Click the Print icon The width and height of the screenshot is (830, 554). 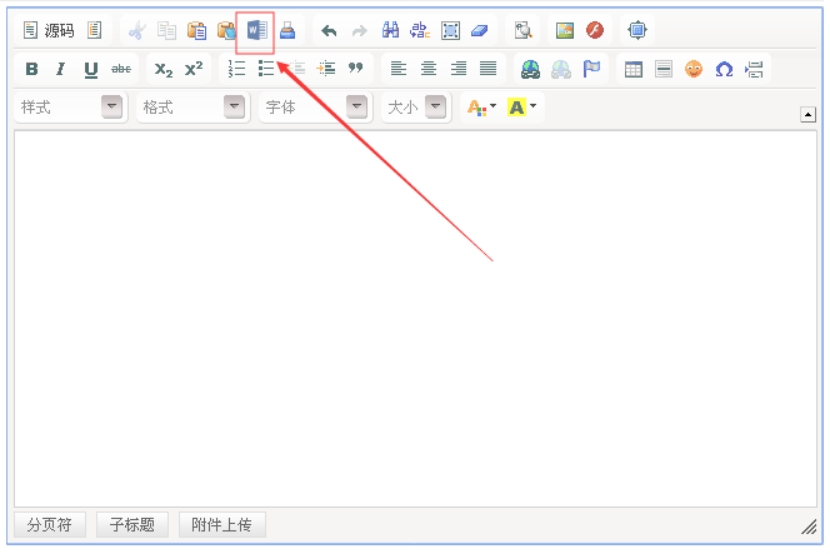[287, 31]
